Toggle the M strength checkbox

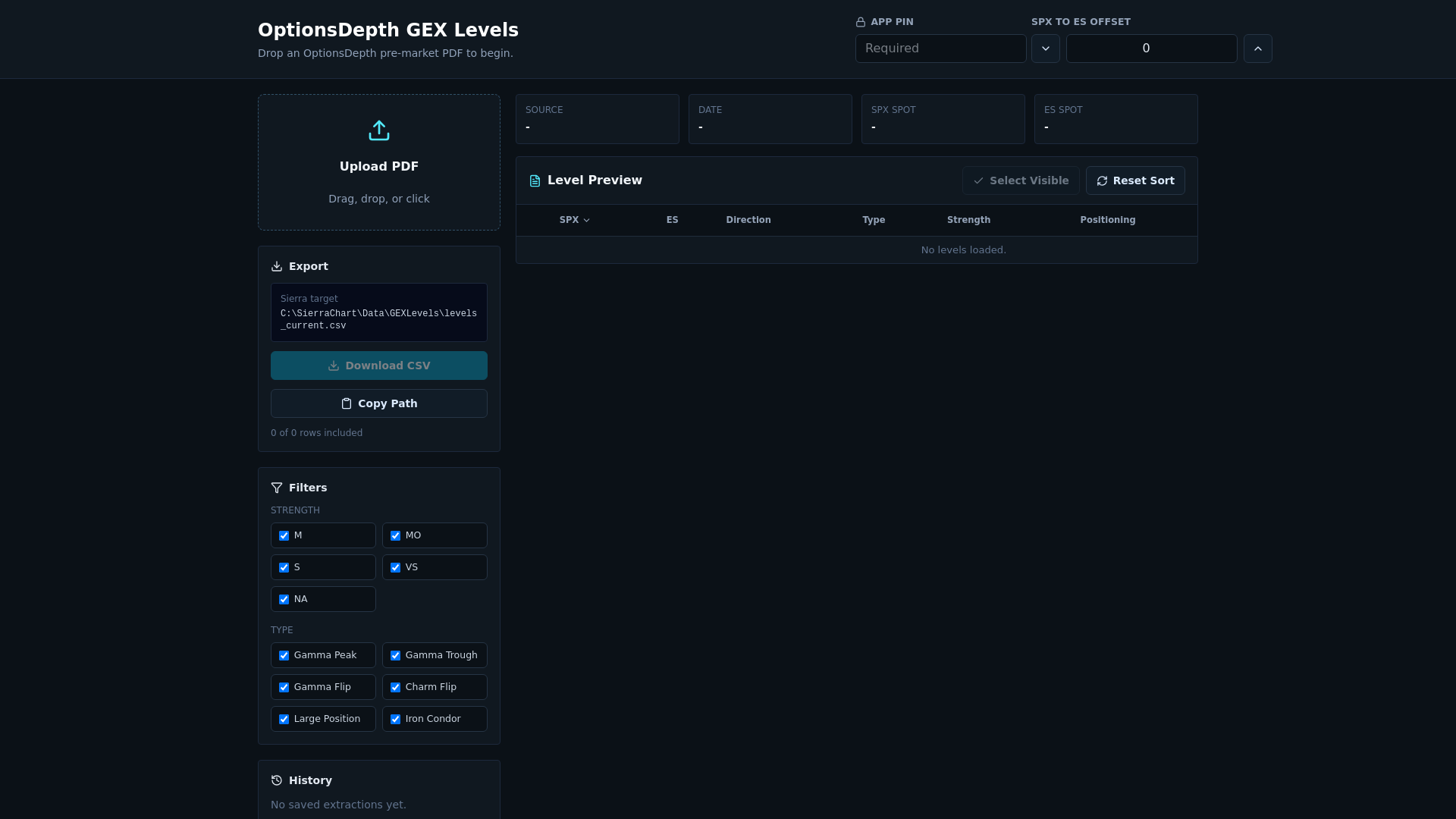[284, 535]
